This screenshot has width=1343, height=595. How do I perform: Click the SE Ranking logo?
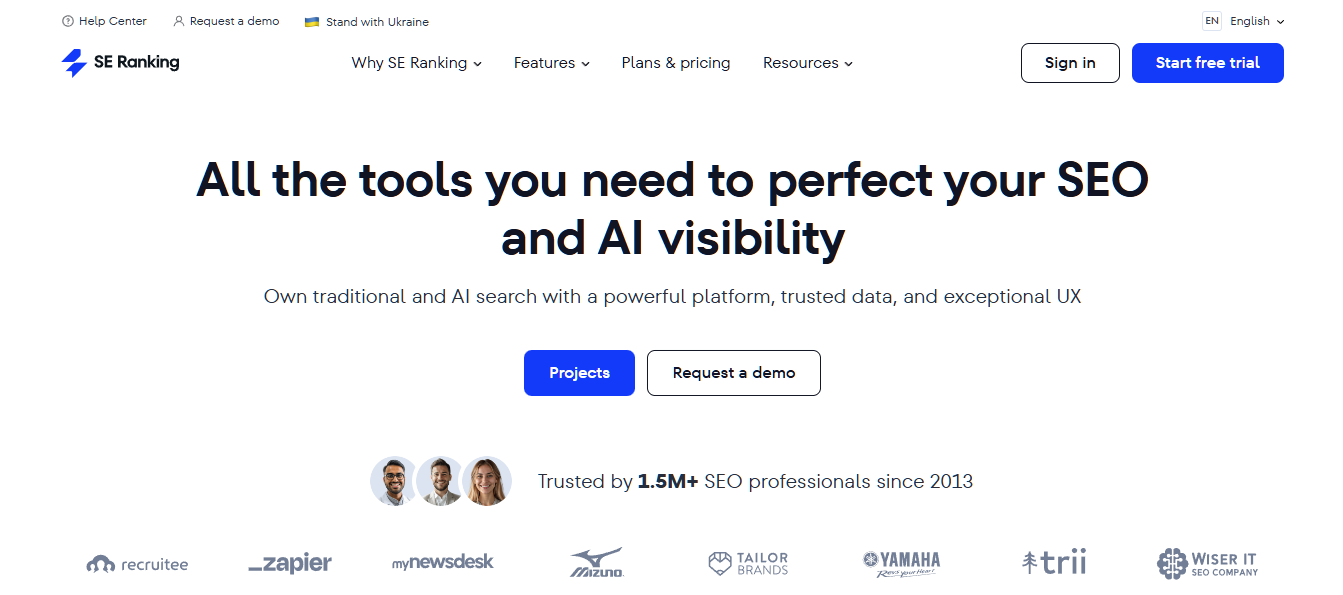point(119,62)
